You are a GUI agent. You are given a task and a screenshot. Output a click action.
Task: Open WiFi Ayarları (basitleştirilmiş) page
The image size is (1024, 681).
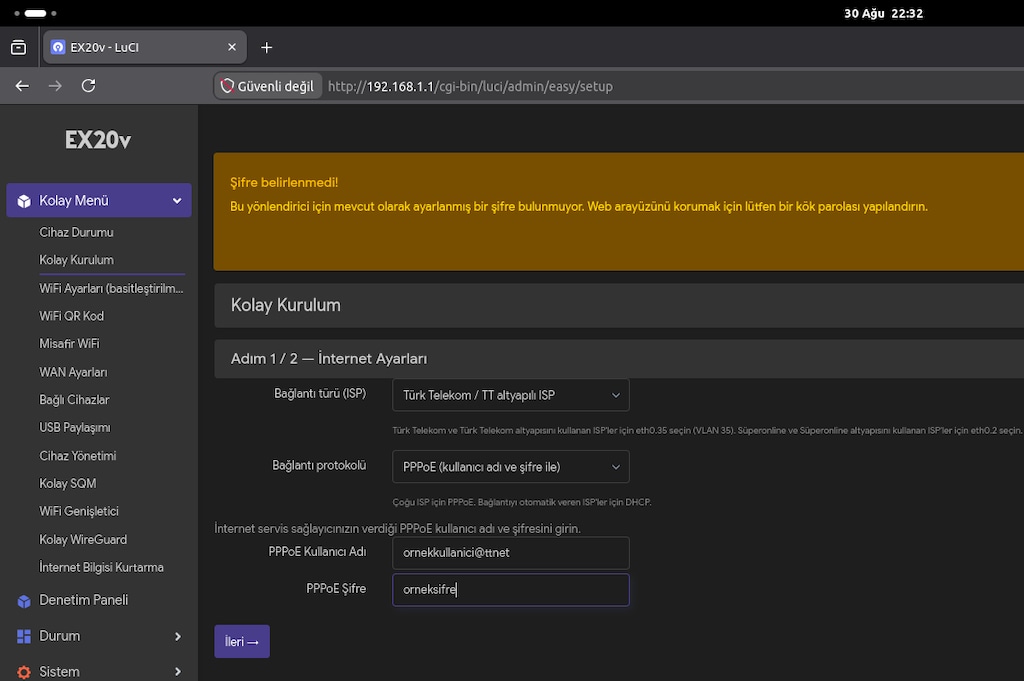click(x=112, y=288)
